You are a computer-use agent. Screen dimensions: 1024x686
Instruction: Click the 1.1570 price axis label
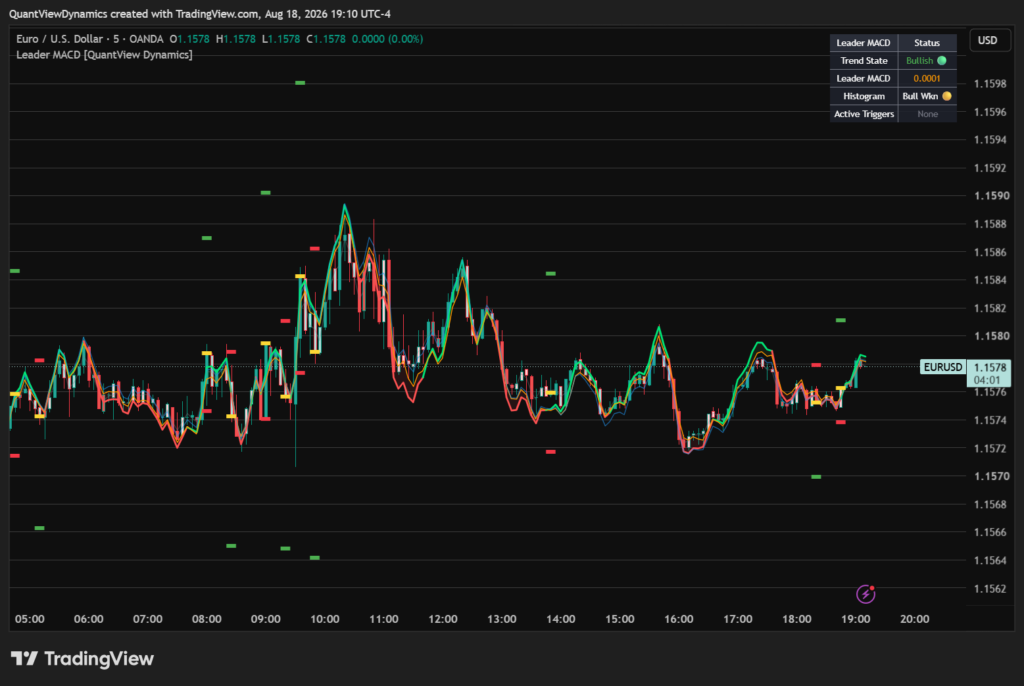pyautogui.click(x=990, y=476)
